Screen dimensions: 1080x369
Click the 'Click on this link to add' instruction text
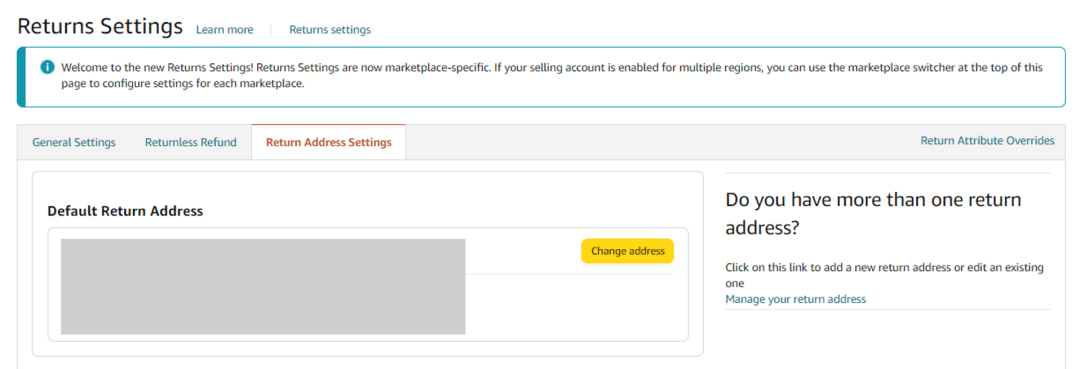coord(884,275)
